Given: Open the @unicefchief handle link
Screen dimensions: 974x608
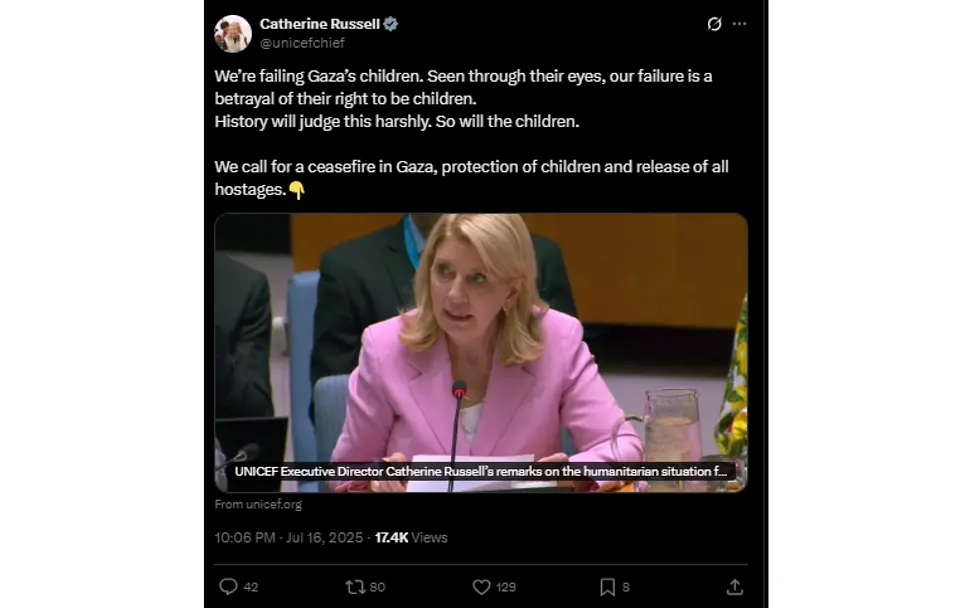Looking at the screenshot, I should point(302,43).
